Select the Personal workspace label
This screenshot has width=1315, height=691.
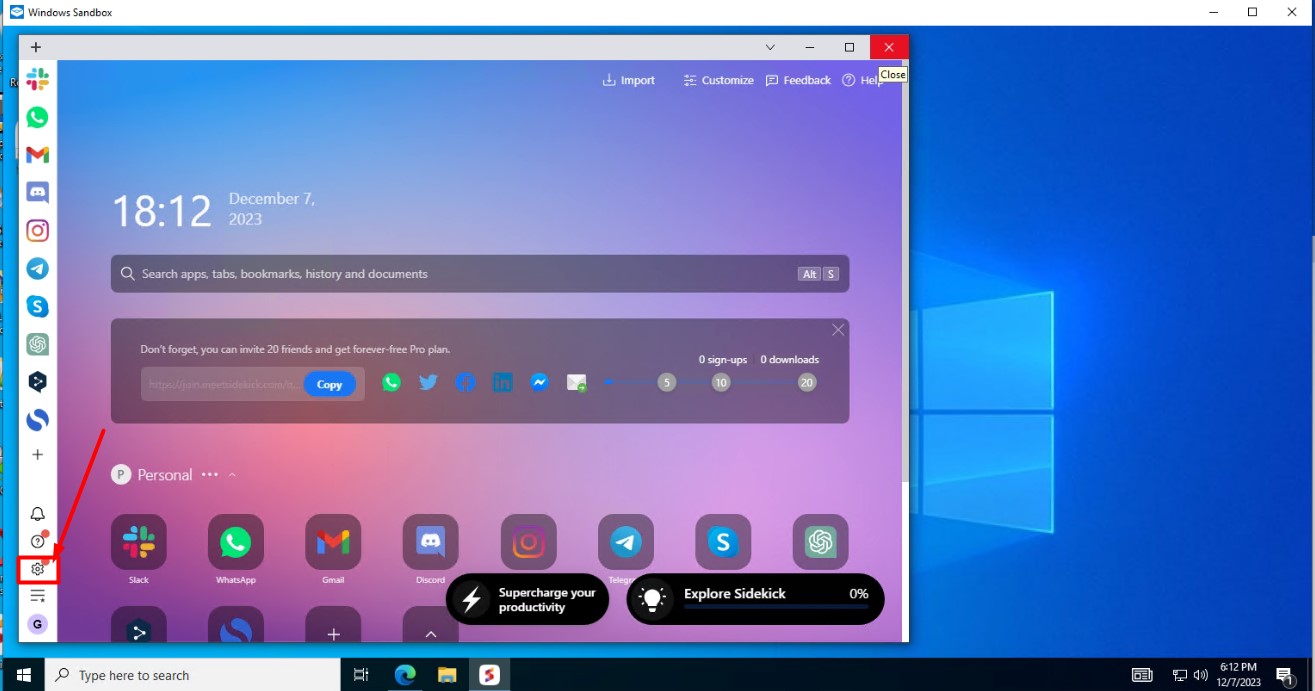point(165,475)
